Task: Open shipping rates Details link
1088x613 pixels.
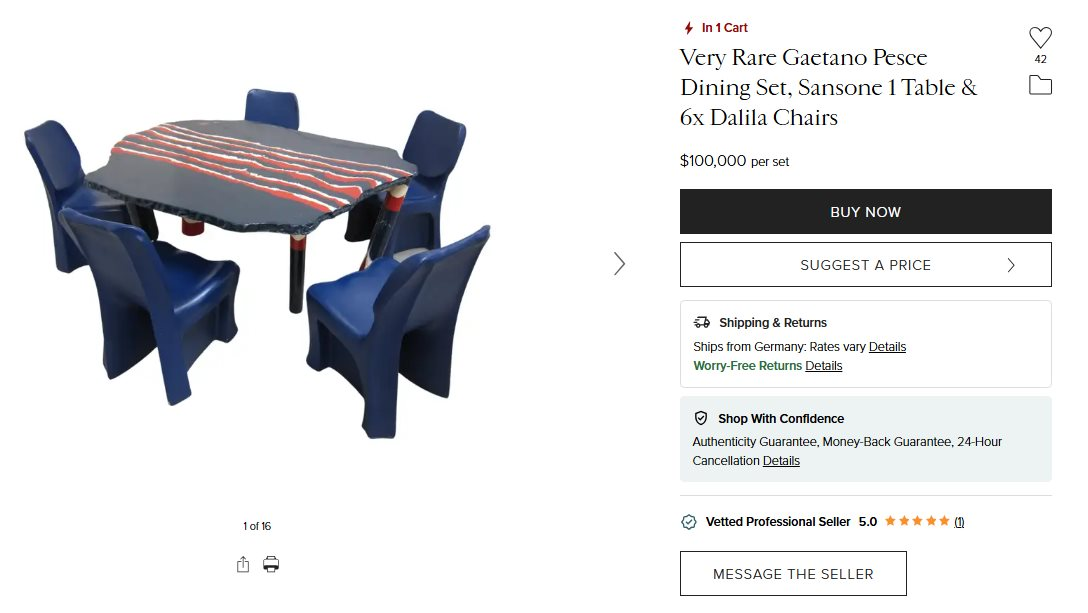Action: [x=887, y=346]
